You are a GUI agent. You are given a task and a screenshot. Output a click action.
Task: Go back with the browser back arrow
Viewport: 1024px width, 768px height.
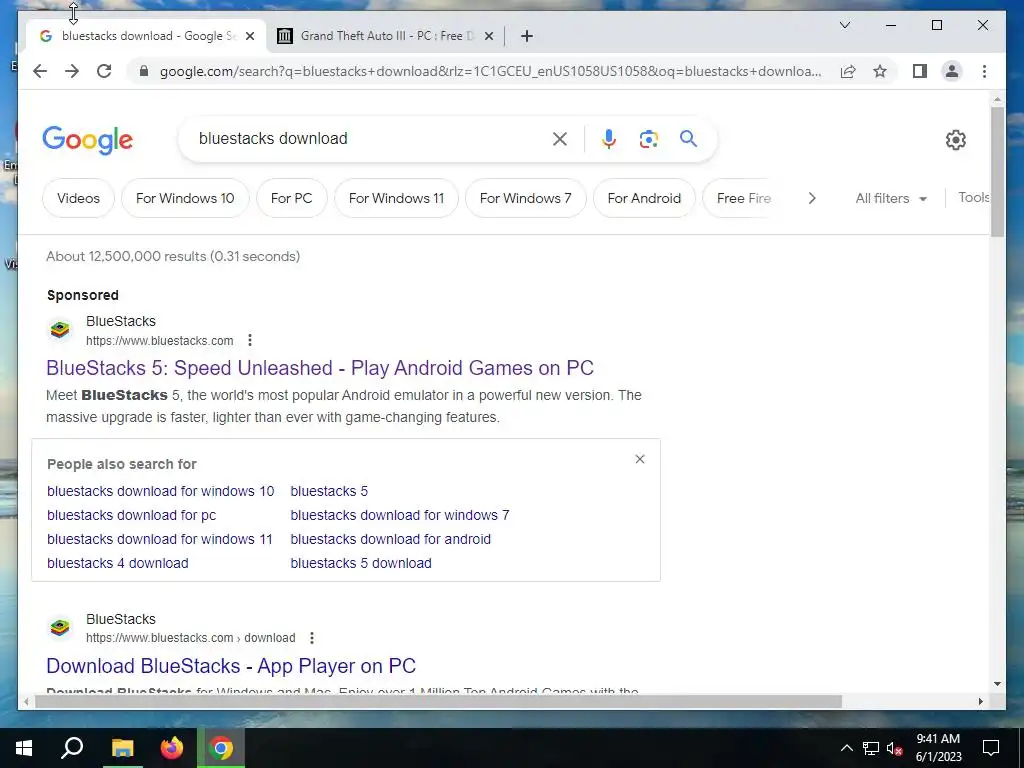coord(40,71)
